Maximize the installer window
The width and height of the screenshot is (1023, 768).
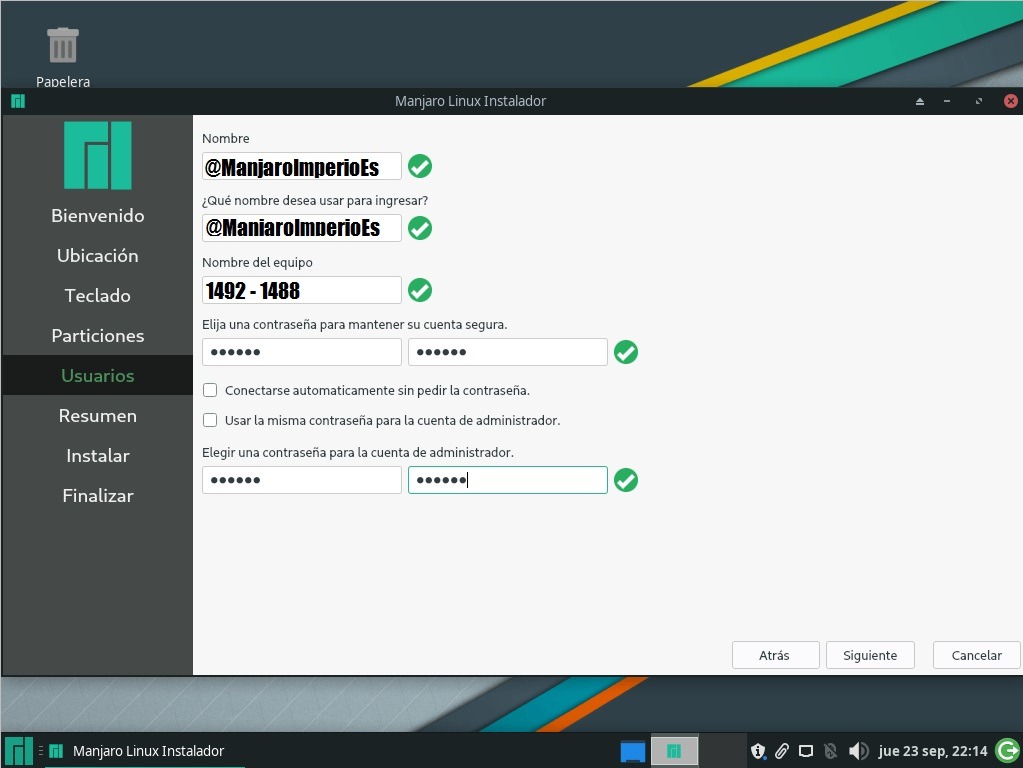coord(979,101)
